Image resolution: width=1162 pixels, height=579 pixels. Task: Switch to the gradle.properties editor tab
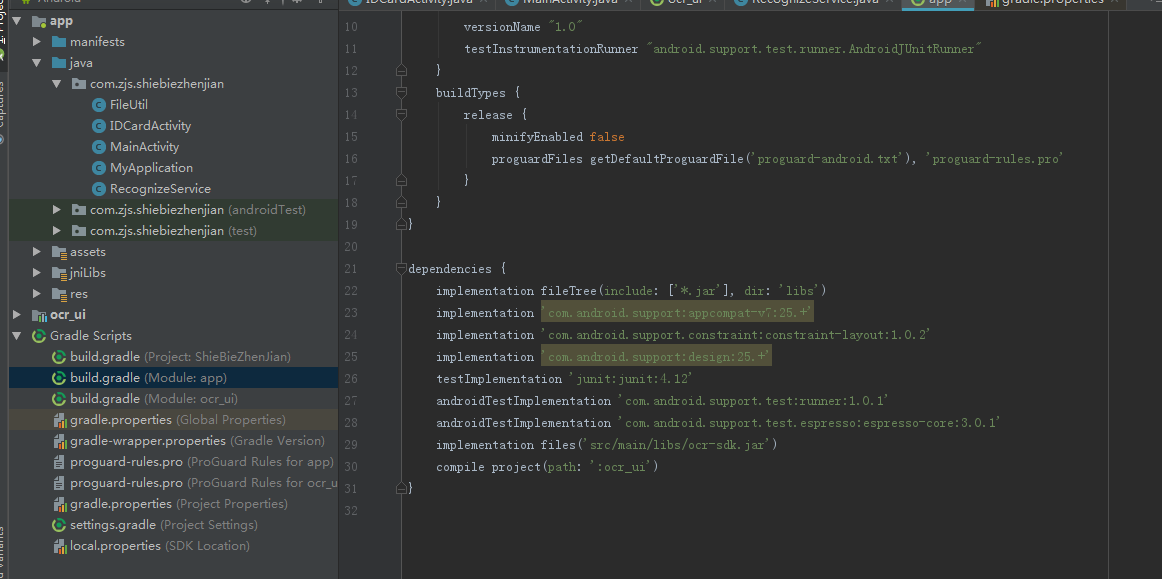(1053, 2)
